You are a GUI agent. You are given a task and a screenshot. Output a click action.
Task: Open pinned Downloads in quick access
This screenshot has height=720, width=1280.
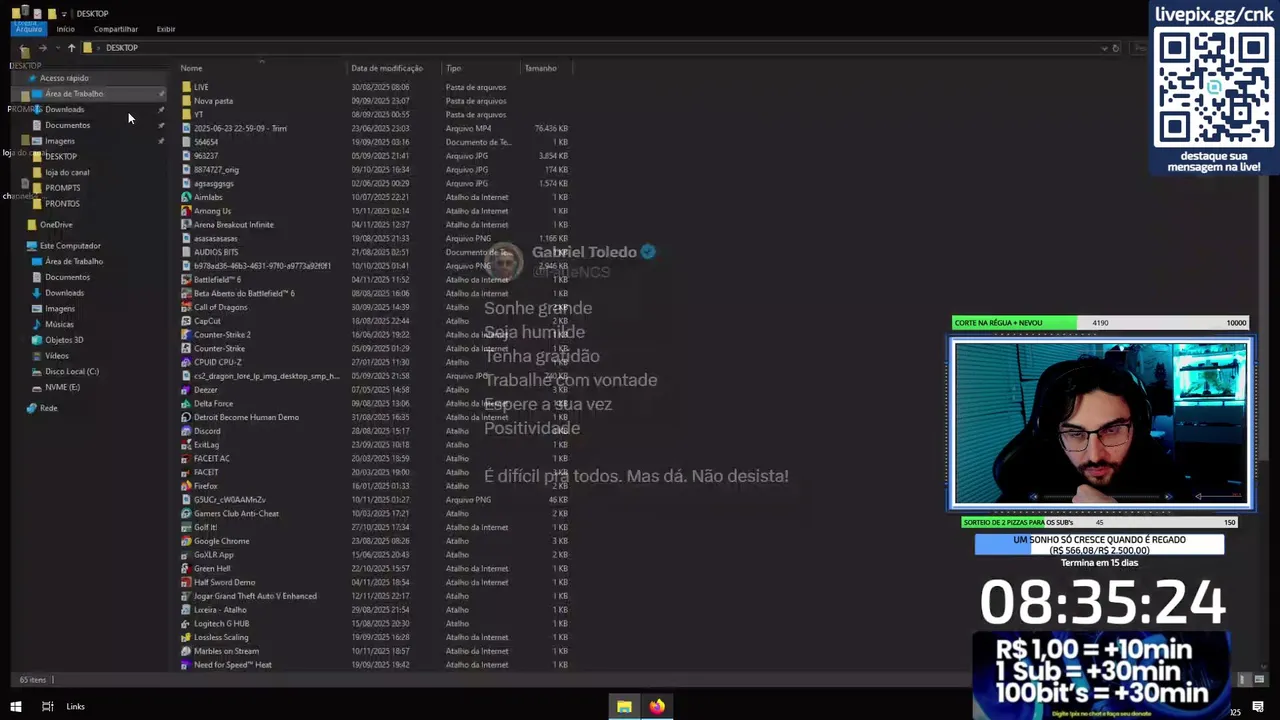(64, 109)
